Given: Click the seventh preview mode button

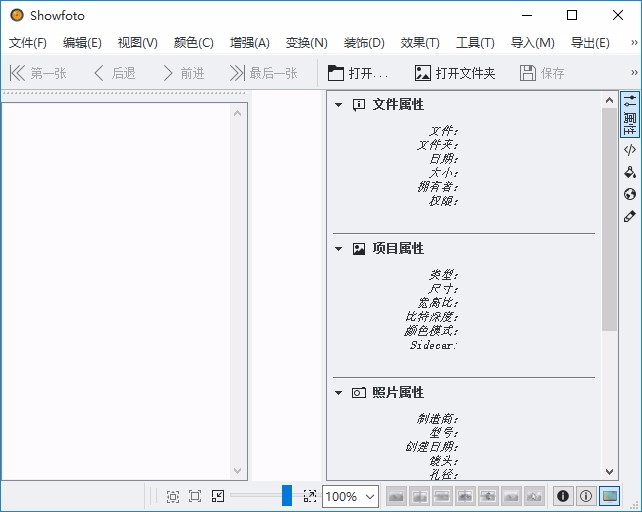Looking at the screenshot, I should coord(534,496).
